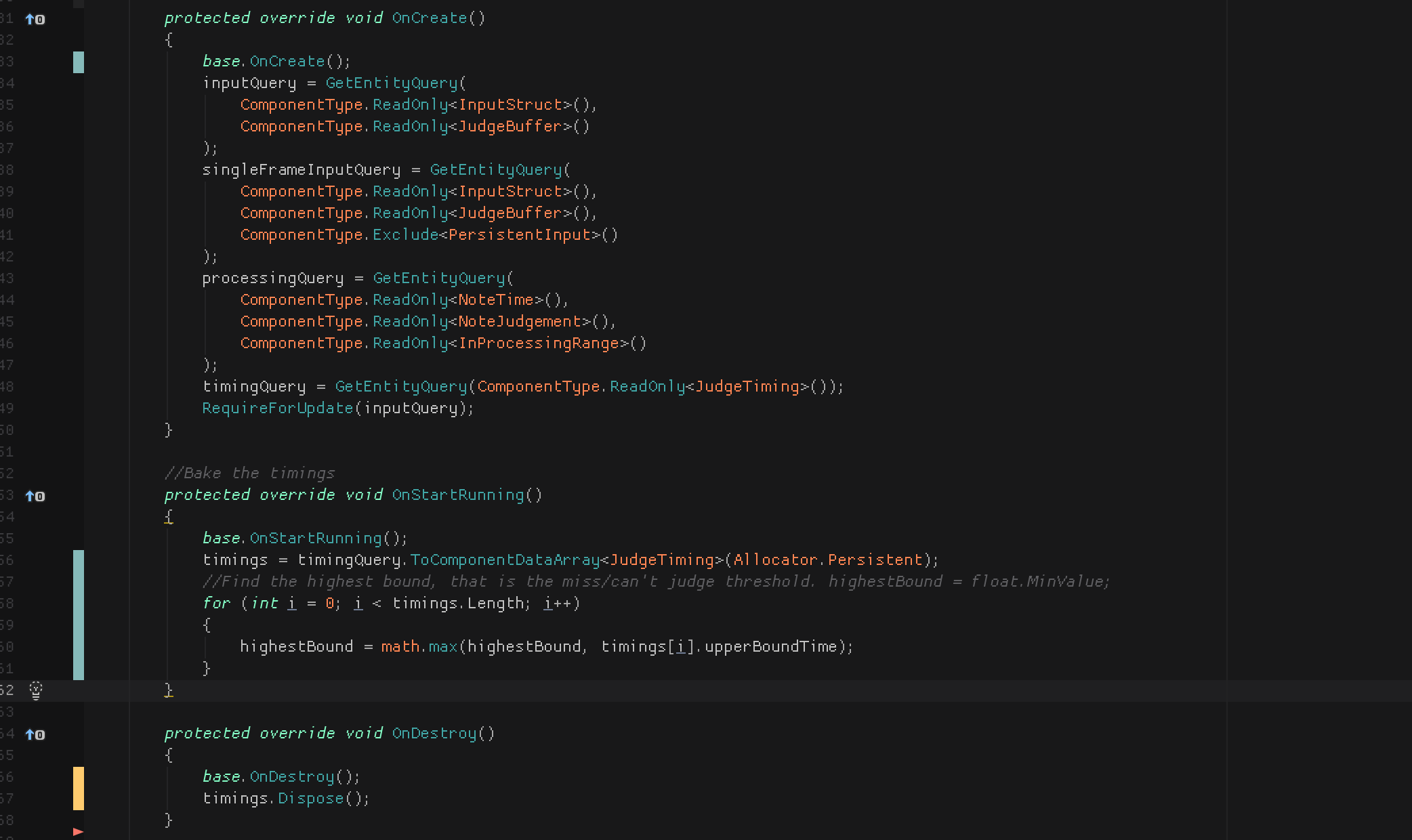Place cursor on the OnCreate method name
The width and height of the screenshot is (1412, 840).
(x=429, y=18)
